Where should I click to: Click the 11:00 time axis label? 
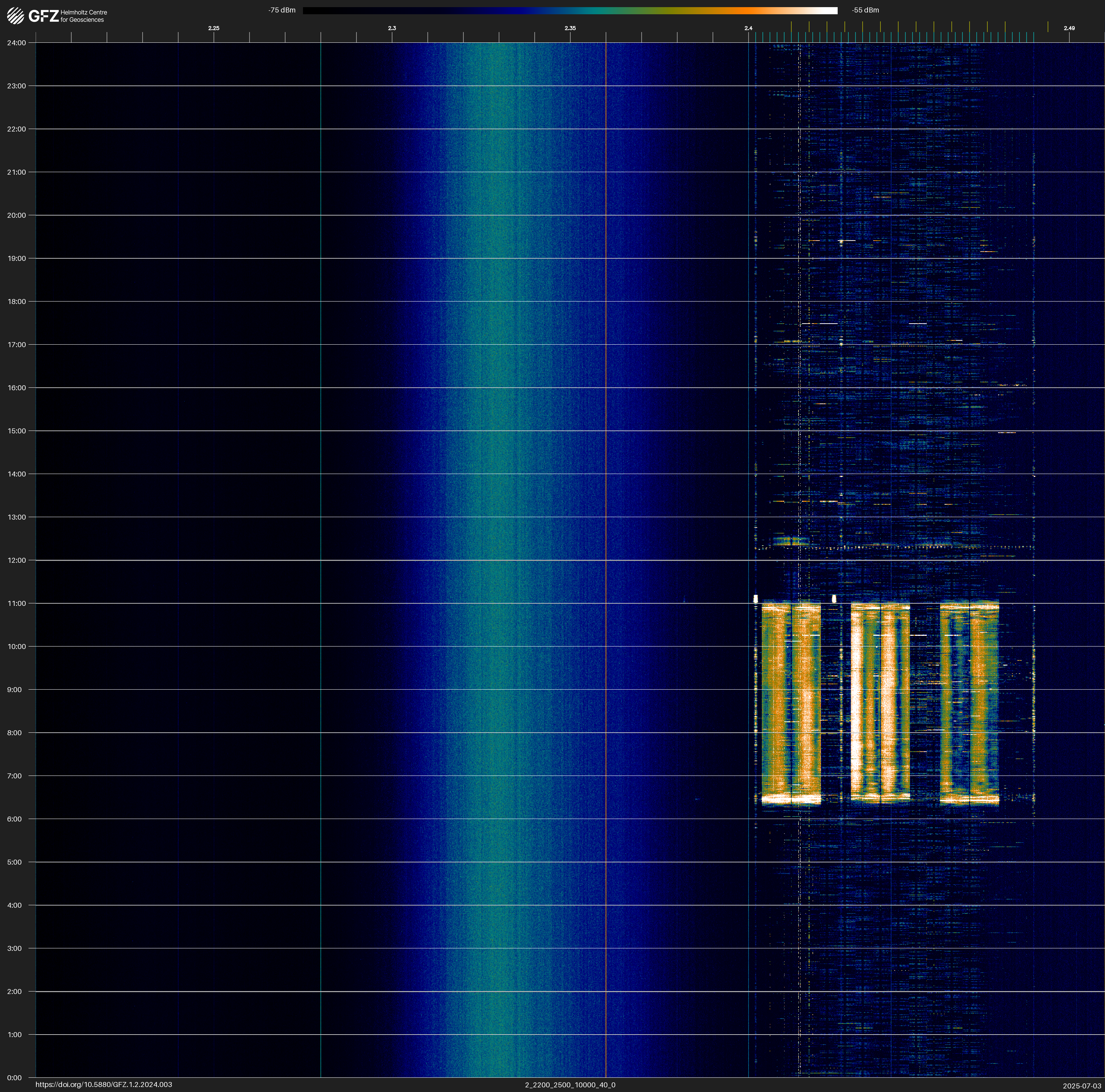pos(17,603)
